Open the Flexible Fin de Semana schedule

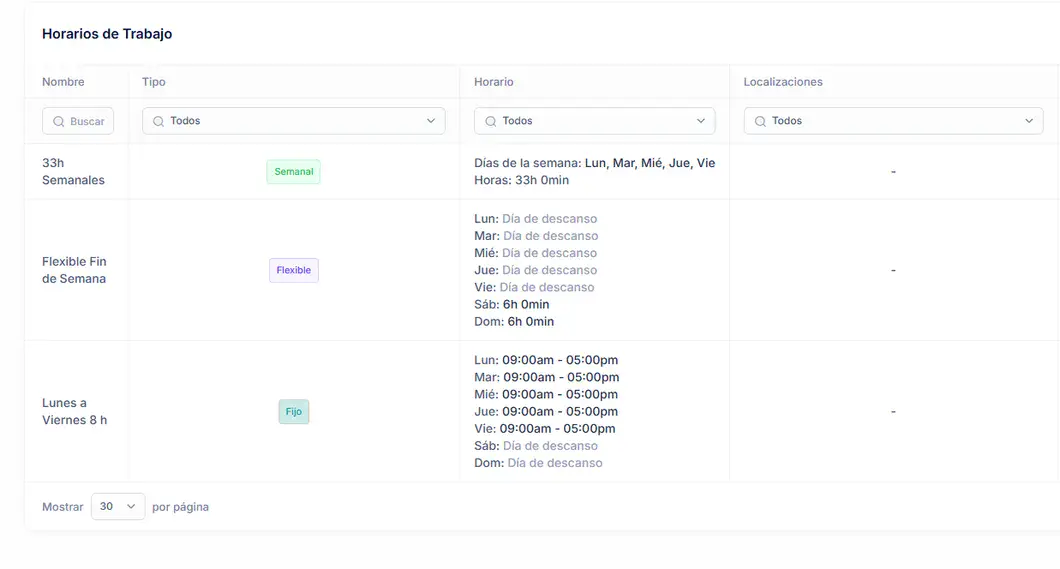(x=74, y=270)
